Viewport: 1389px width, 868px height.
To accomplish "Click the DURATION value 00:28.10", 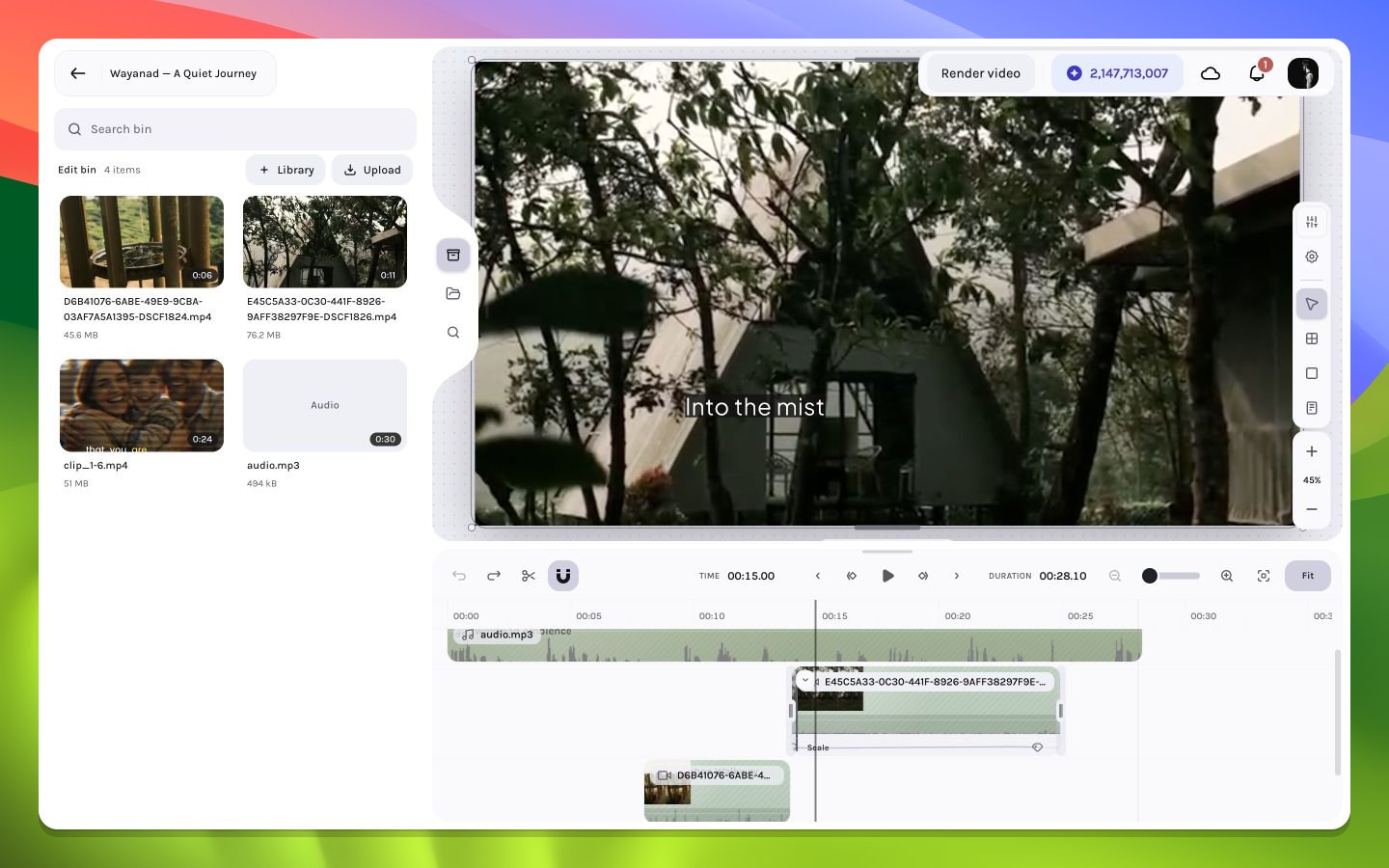I will point(1063,576).
